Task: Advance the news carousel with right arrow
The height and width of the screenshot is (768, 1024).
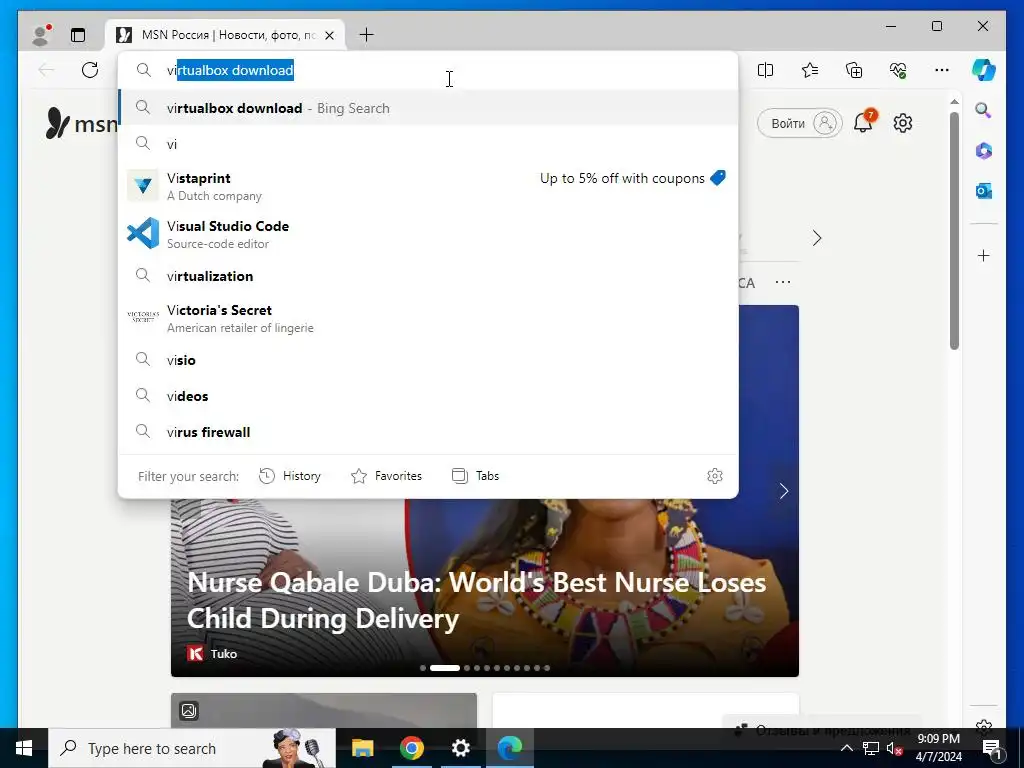Action: 784,490
